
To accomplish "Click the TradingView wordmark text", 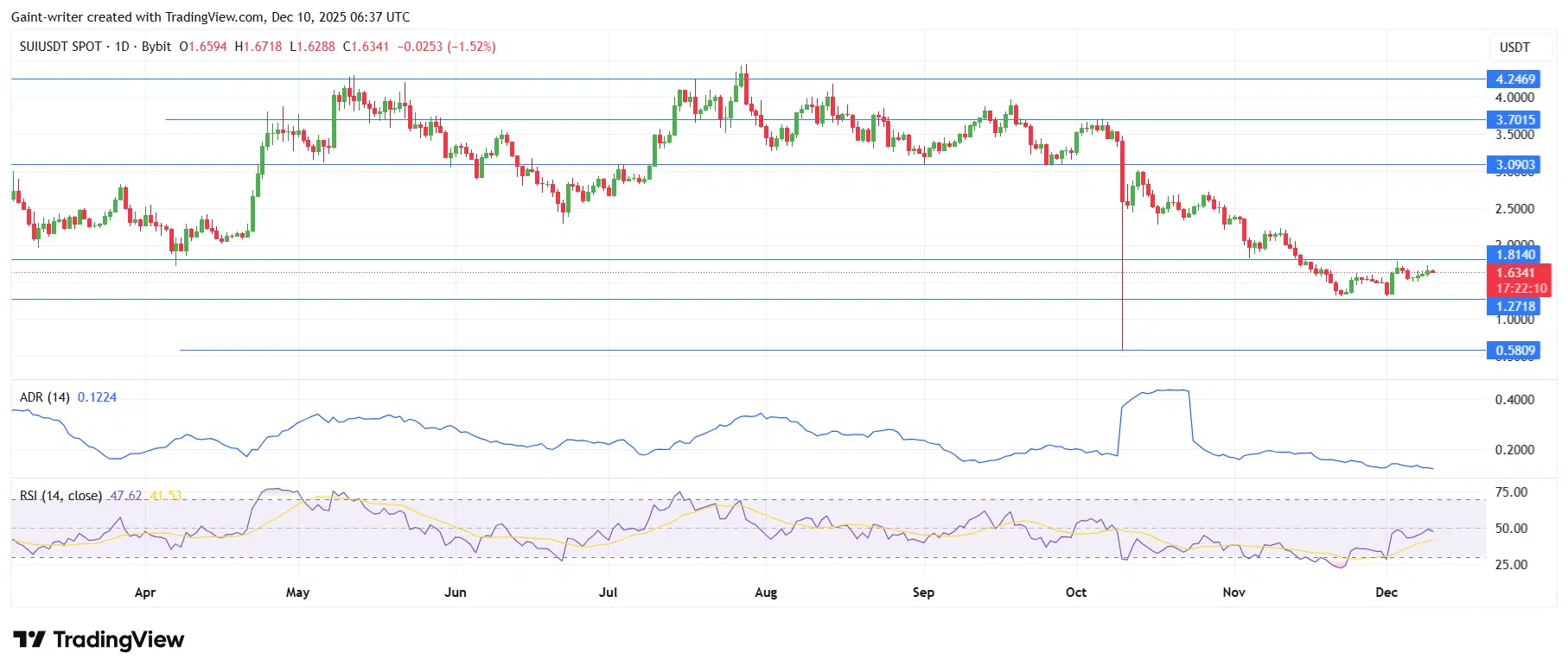I will point(118,640).
